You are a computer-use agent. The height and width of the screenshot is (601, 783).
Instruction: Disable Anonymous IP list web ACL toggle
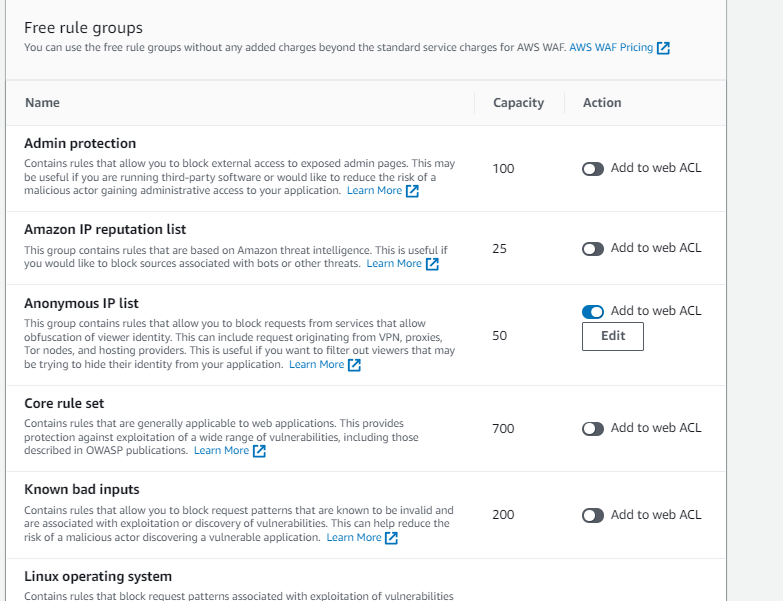tap(593, 312)
